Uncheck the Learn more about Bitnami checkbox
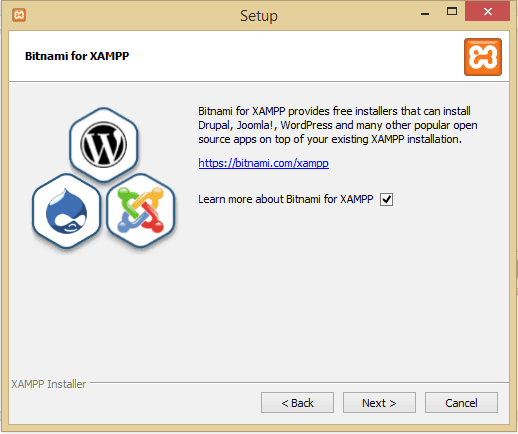 click(386, 199)
